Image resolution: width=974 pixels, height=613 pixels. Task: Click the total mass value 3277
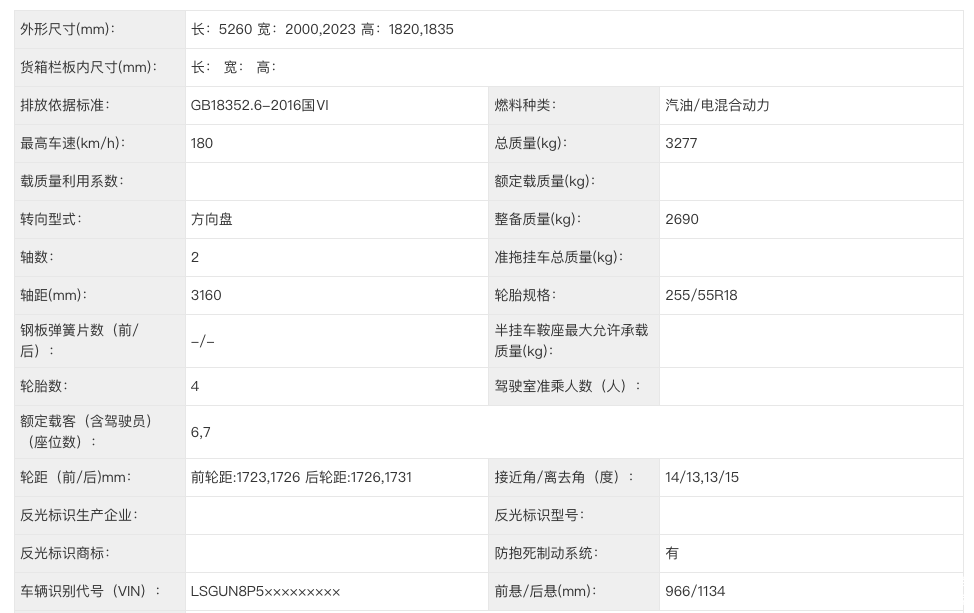pos(681,143)
